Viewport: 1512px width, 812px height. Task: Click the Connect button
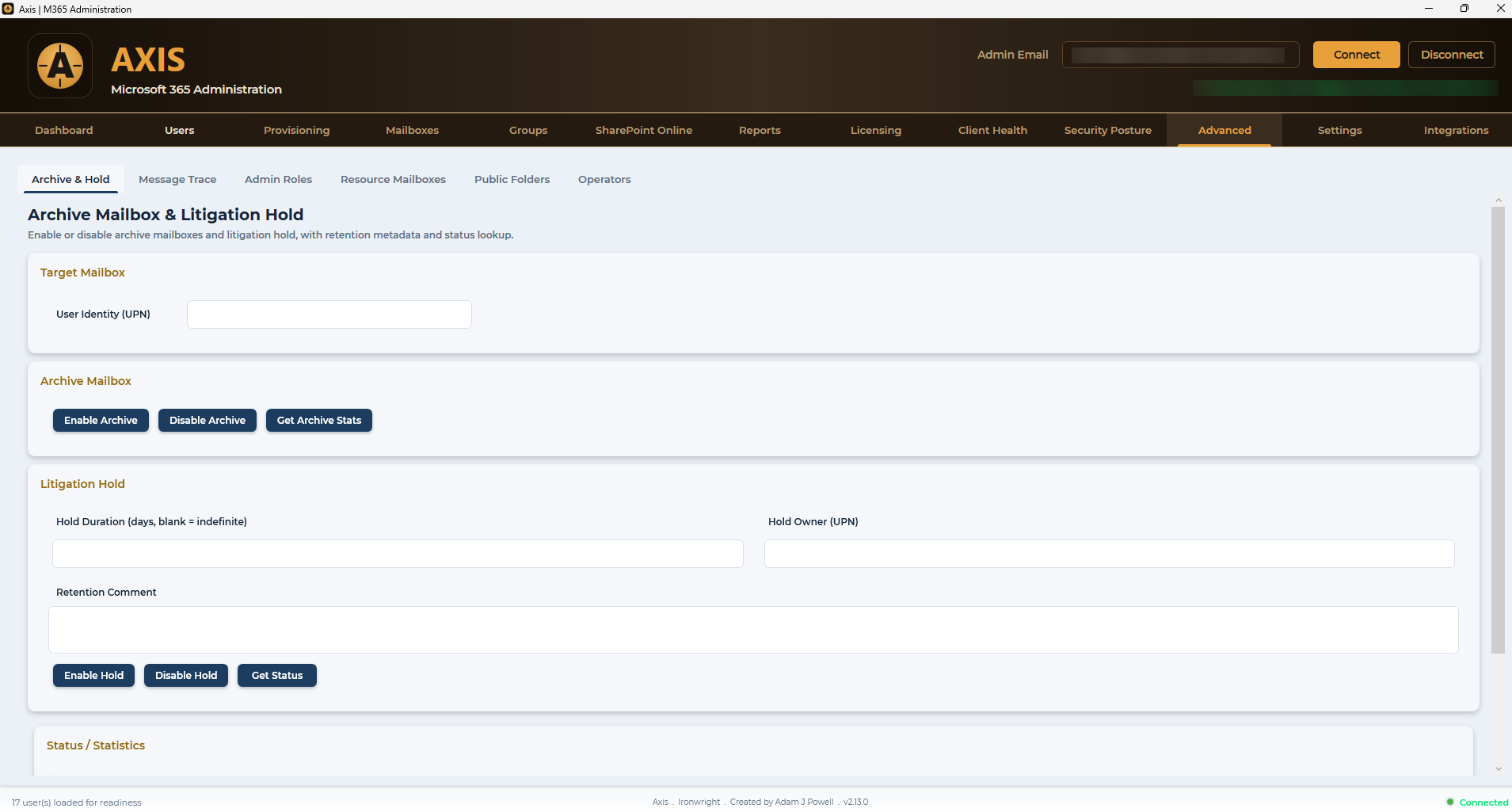click(x=1356, y=55)
